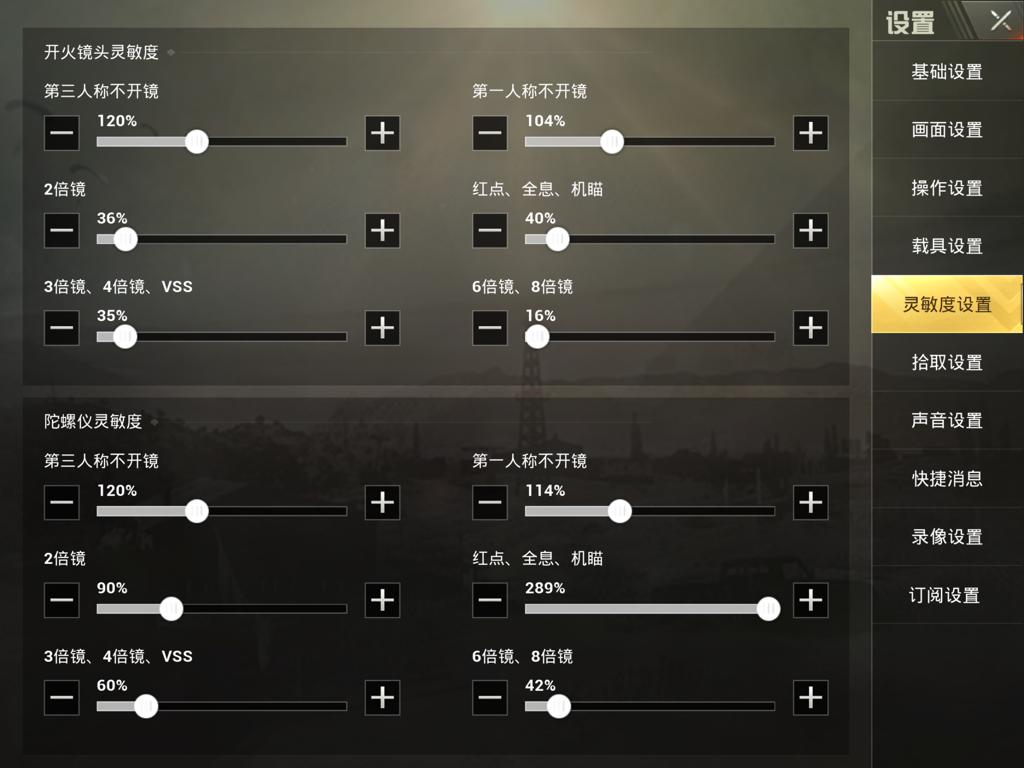Image resolution: width=1024 pixels, height=768 pixels.
Task: Switch to 基础设置 tab
Action: [x=947, y=72]
